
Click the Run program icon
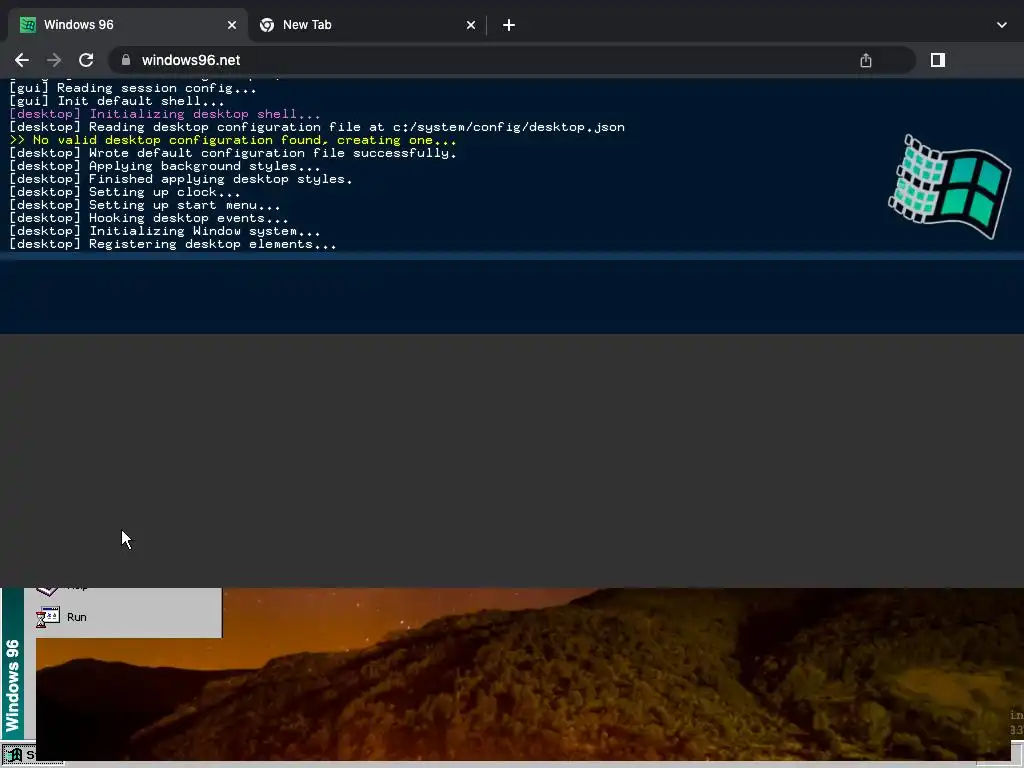coord(48,616)
